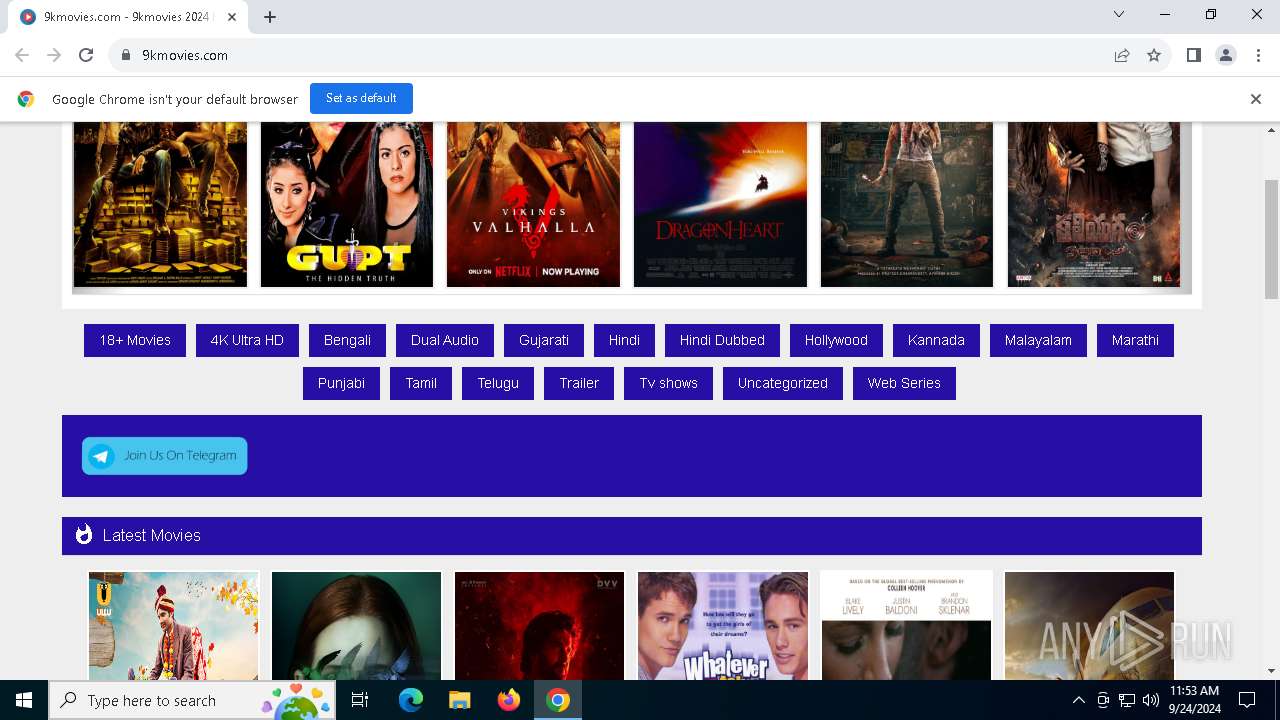
Task: View site information lock icon
Action: tap(126, 55)
